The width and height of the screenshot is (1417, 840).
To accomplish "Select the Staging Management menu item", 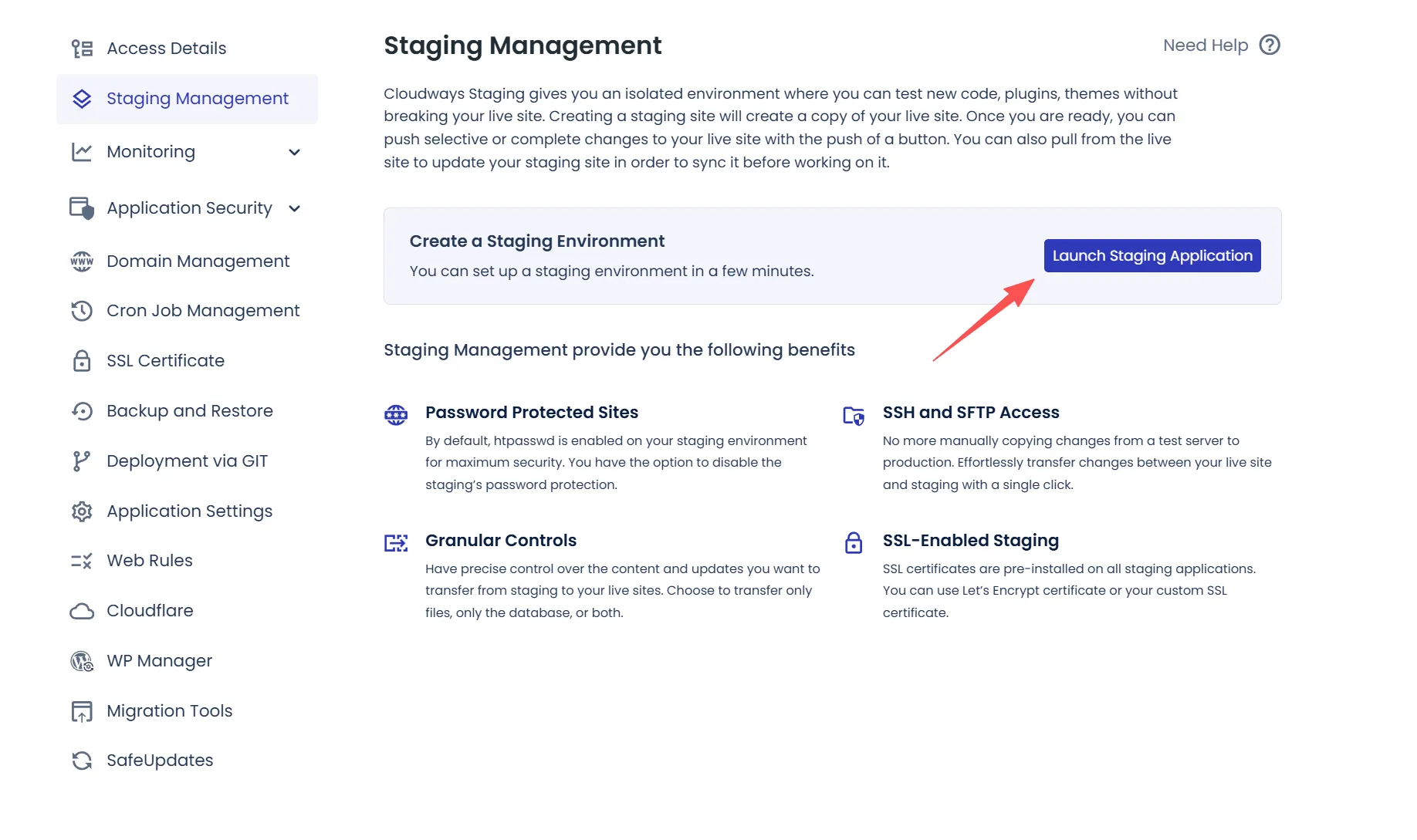I will [x=197, y=99].
